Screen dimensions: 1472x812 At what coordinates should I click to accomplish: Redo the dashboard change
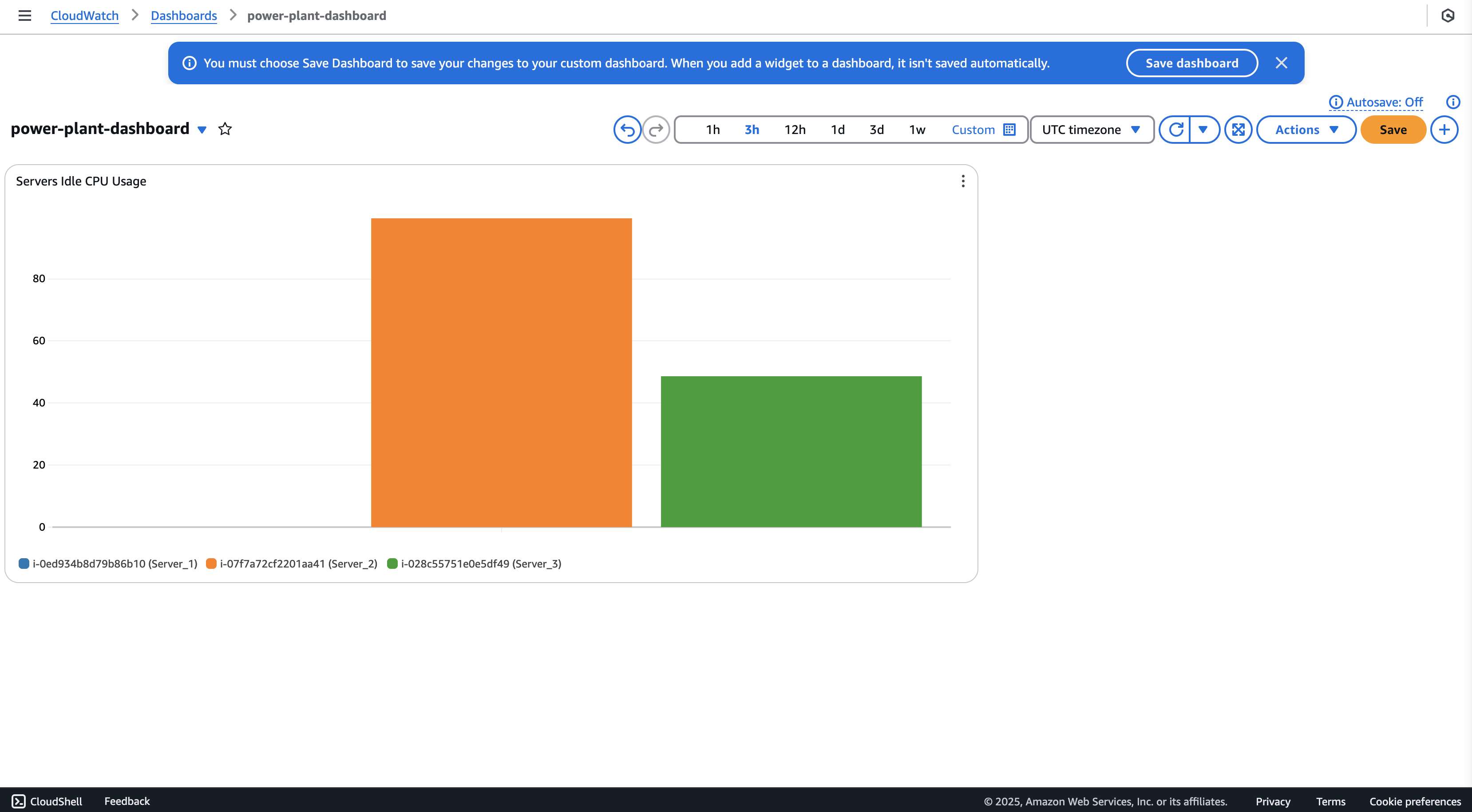tap(656, 130)
